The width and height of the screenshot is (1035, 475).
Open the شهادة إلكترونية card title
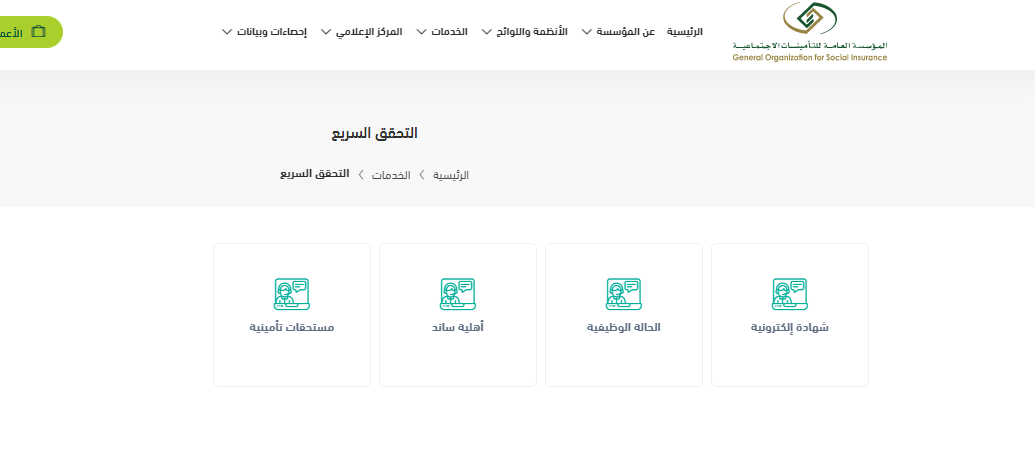[789, 327]
